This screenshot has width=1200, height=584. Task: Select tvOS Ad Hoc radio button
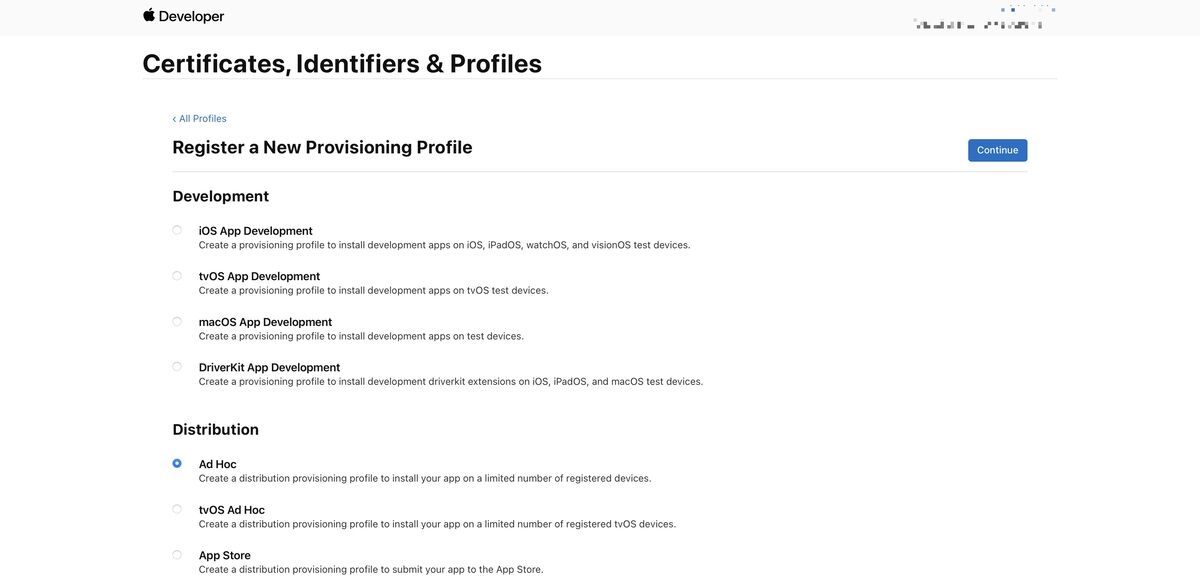[x=177, y=509]
